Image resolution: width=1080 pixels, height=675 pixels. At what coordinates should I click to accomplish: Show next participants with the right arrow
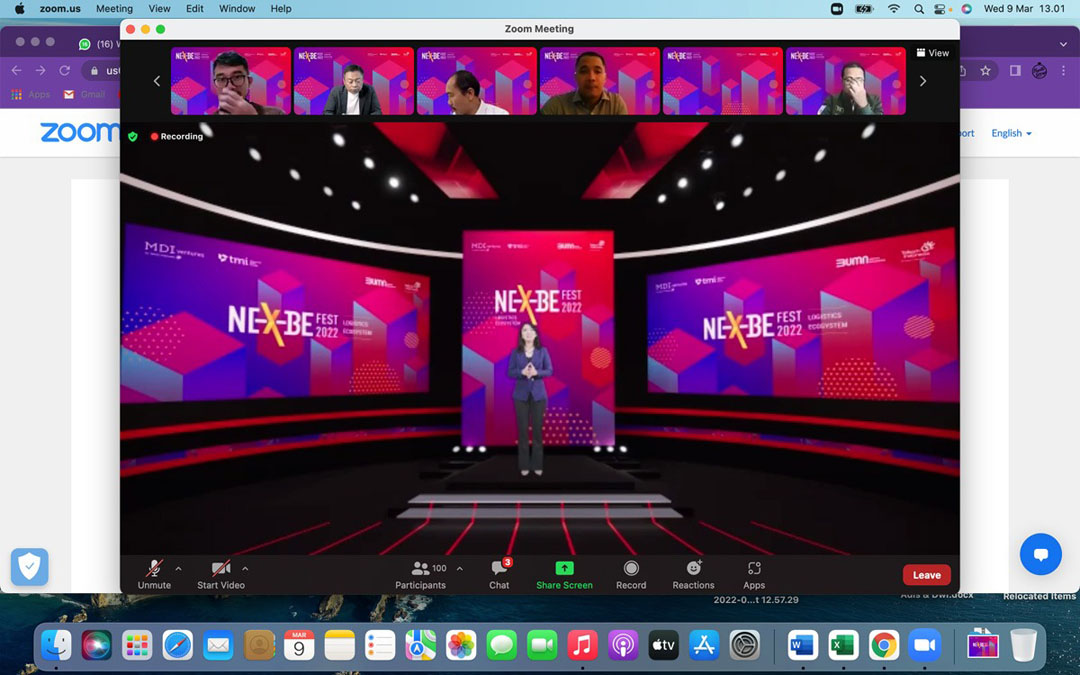[923, 81]
